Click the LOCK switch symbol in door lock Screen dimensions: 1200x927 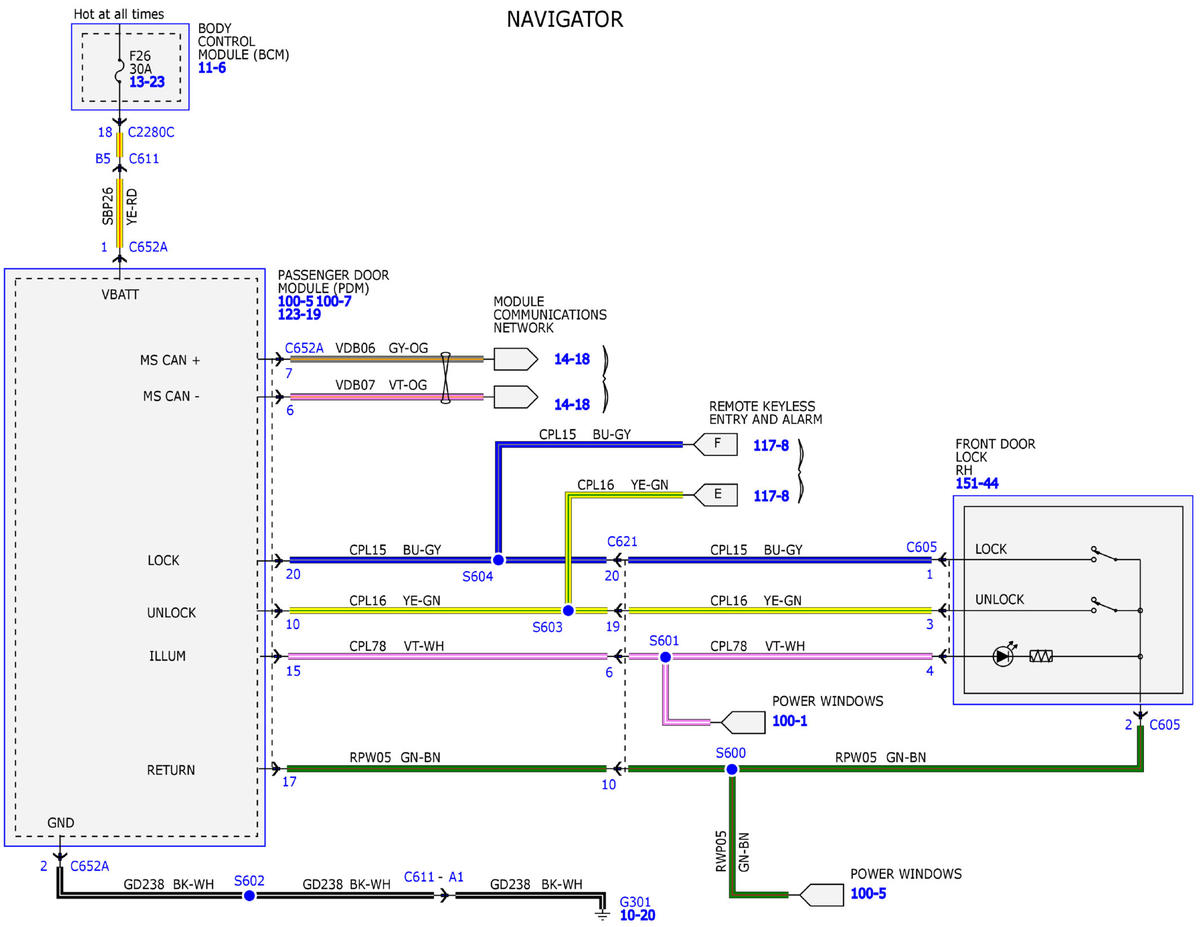pos(1104,556)
